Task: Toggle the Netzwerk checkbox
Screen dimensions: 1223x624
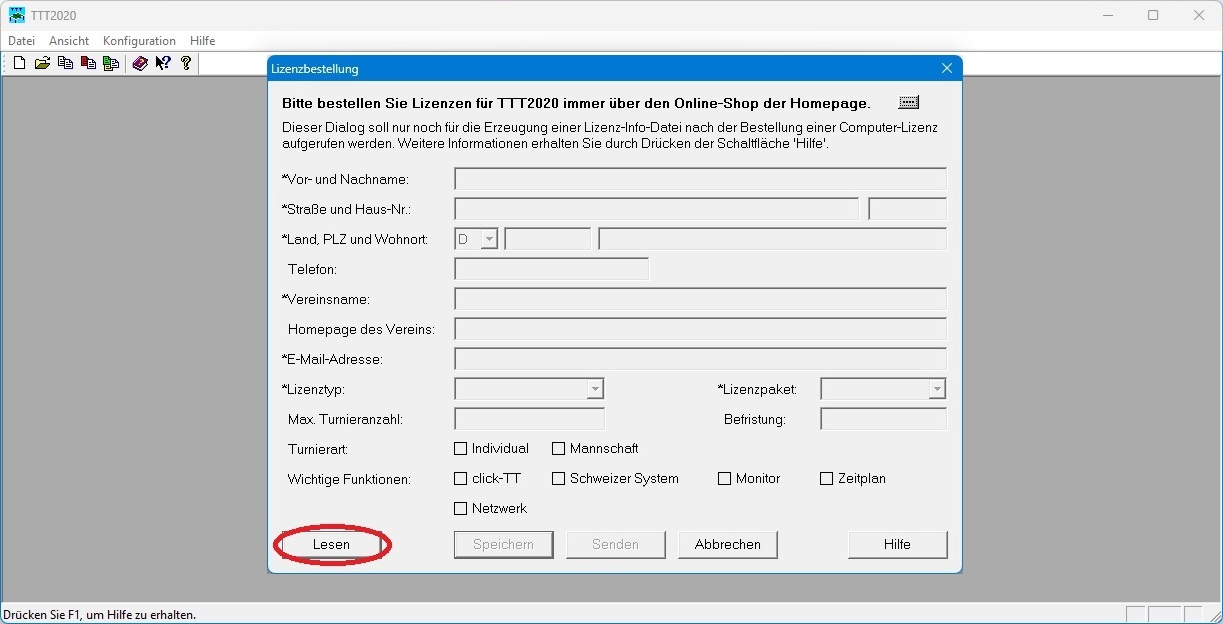Action: tap(461, 509)
